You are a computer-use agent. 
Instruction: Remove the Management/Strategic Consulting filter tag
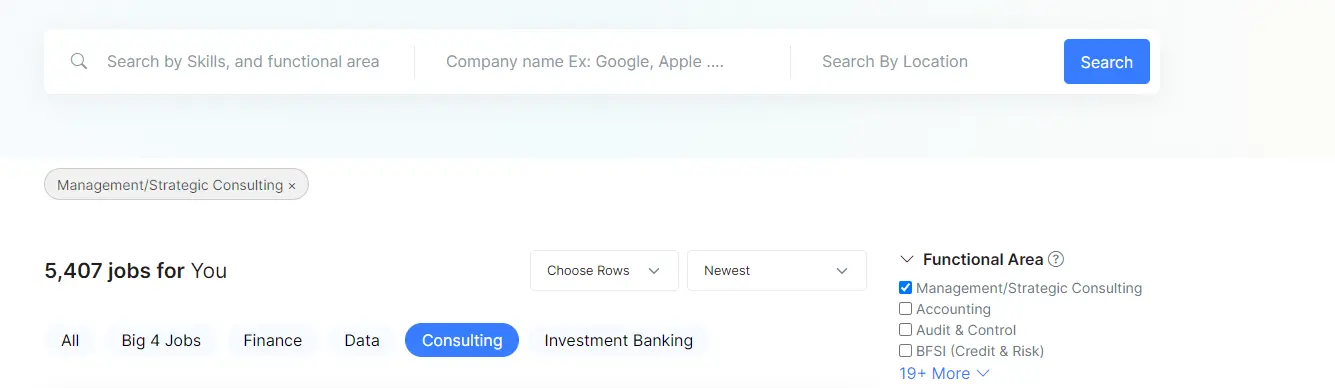click(292, 185)
